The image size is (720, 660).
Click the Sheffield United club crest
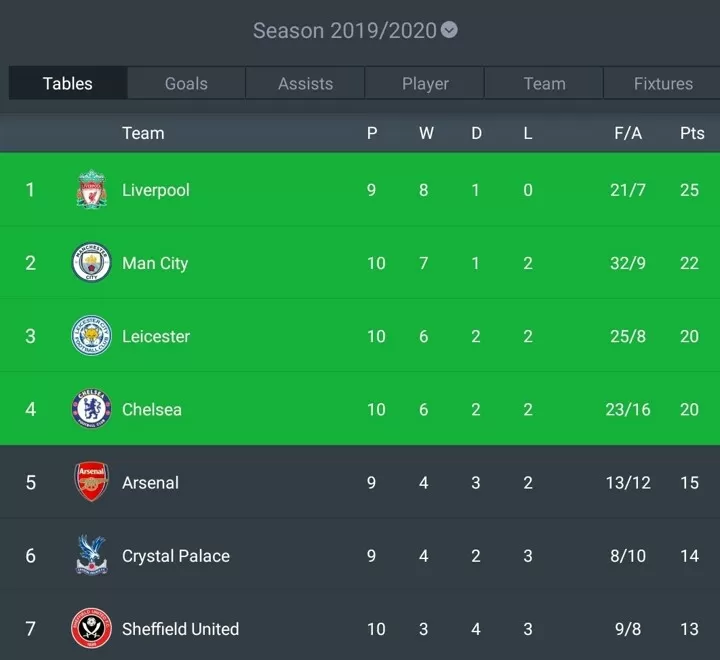pyautogui.click(x=91, y=628)
